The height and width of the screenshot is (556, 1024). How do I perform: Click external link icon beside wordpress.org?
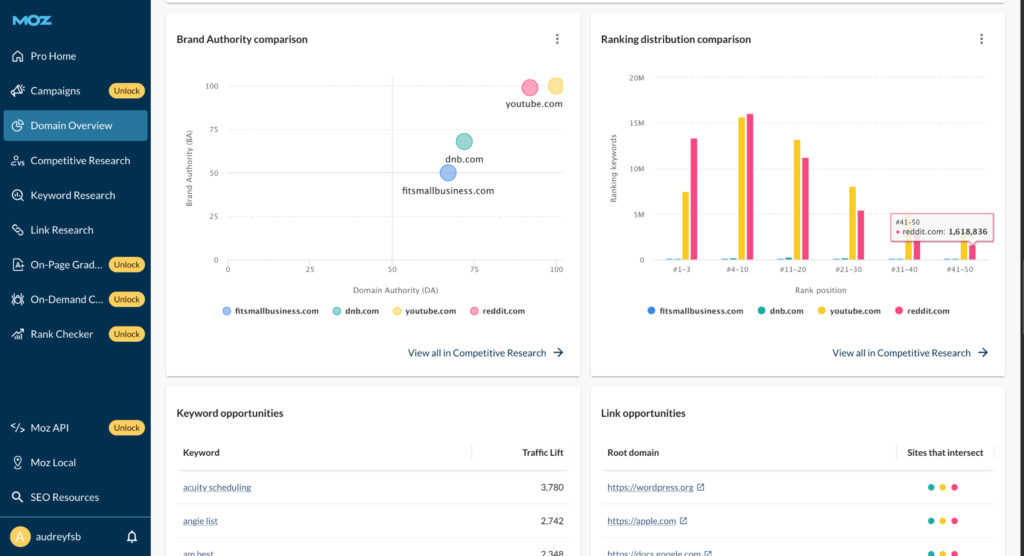[x=701, y=487]
